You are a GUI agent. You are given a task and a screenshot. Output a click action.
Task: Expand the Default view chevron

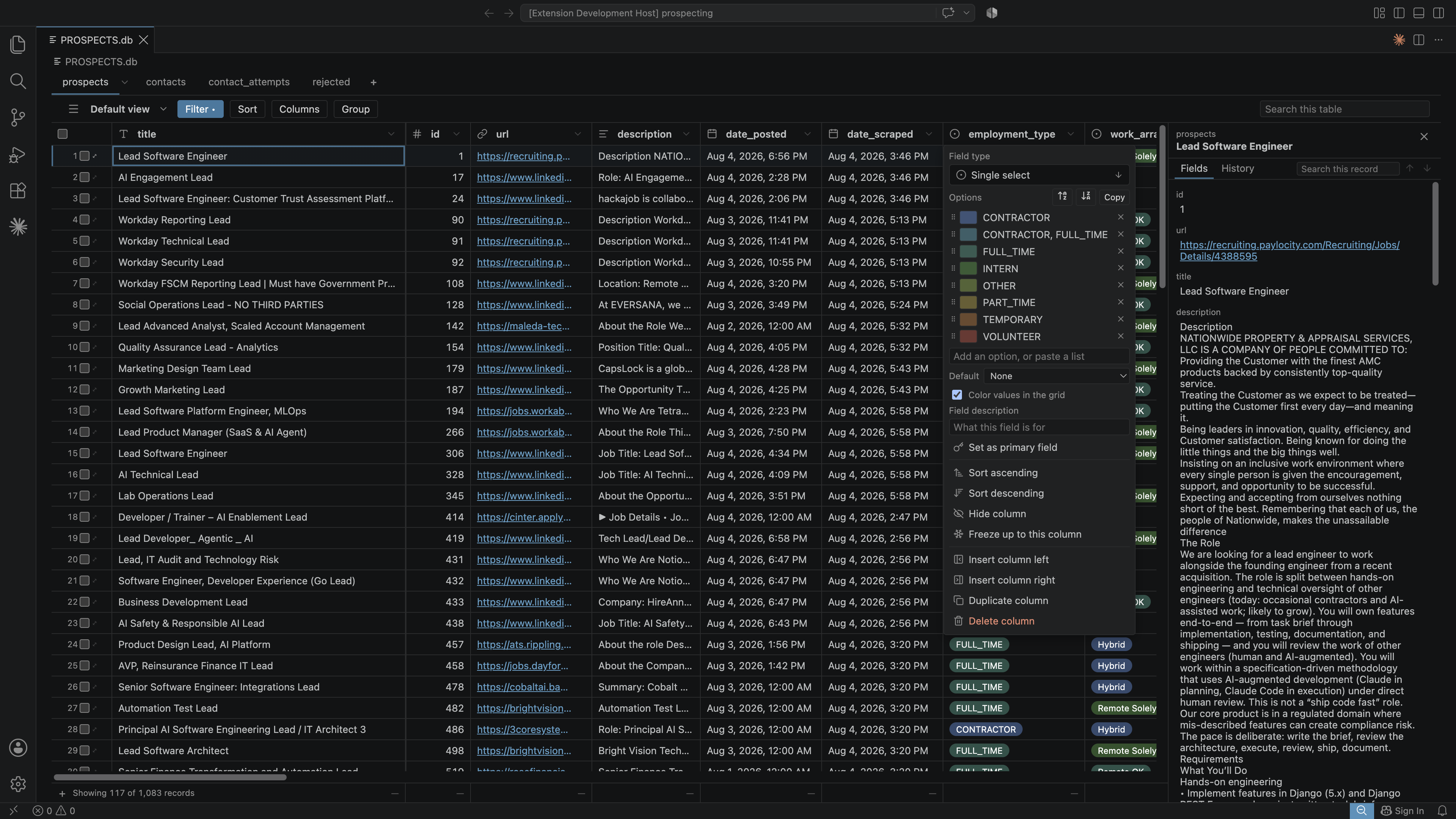[x=163, y=109]
